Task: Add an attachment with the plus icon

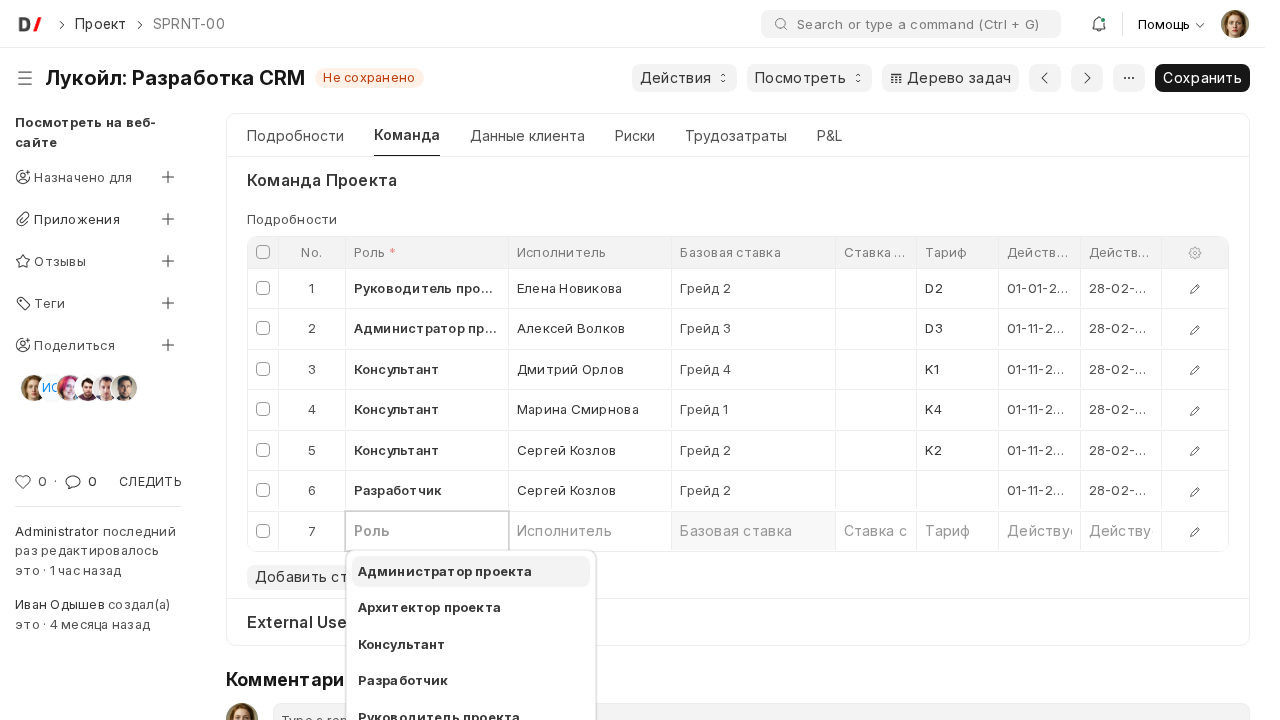Action: point(168,219)
